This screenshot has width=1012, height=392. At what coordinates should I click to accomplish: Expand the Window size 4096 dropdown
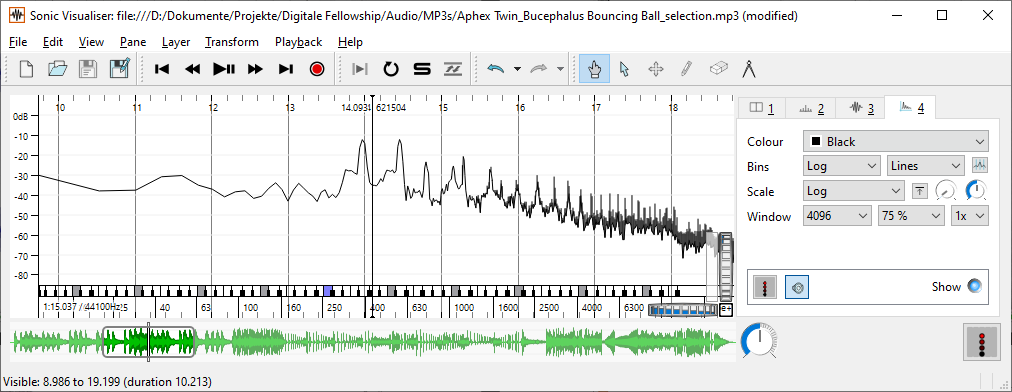tap(837, 216)
